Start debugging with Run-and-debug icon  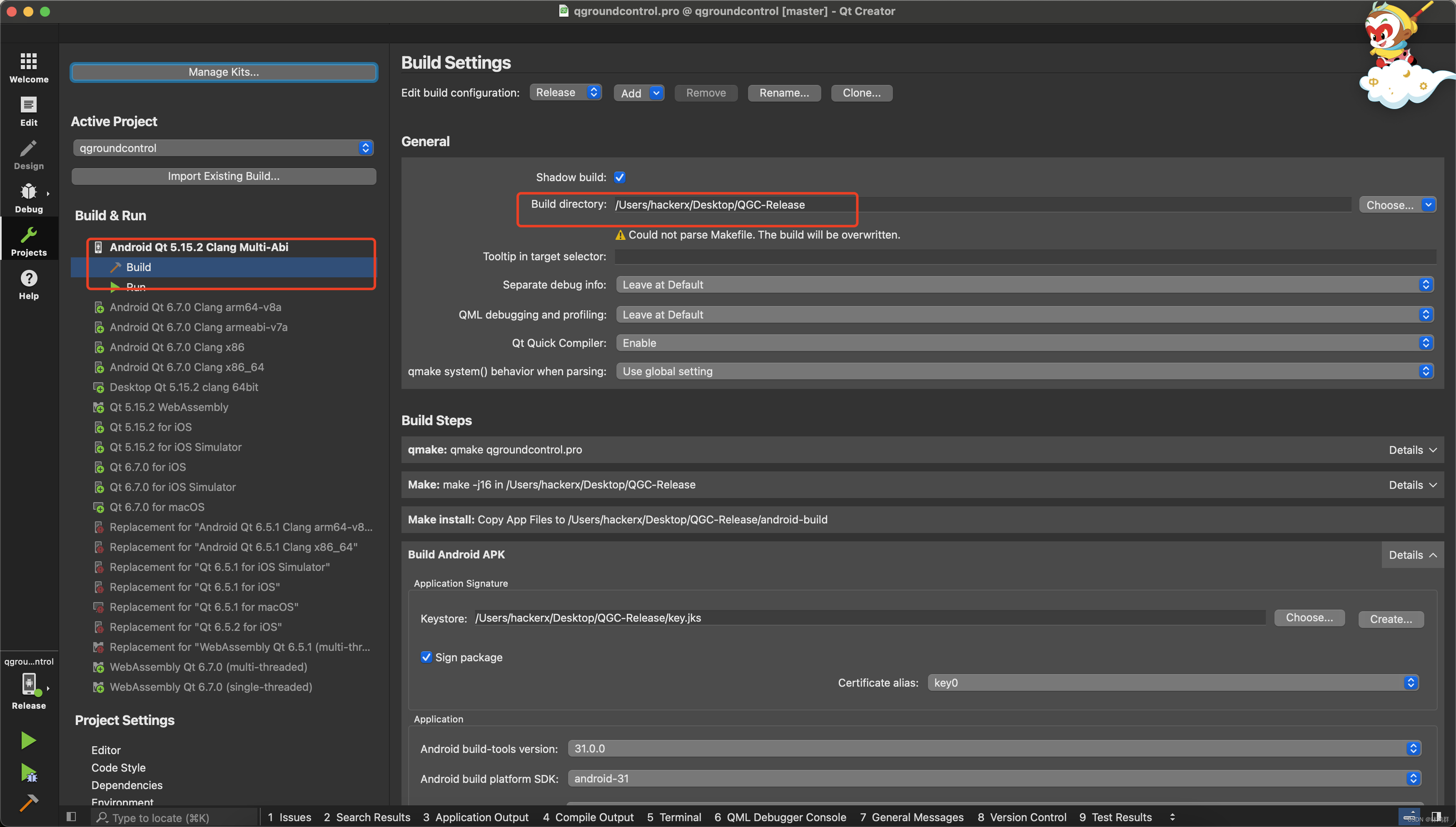[x=28, y=772]
